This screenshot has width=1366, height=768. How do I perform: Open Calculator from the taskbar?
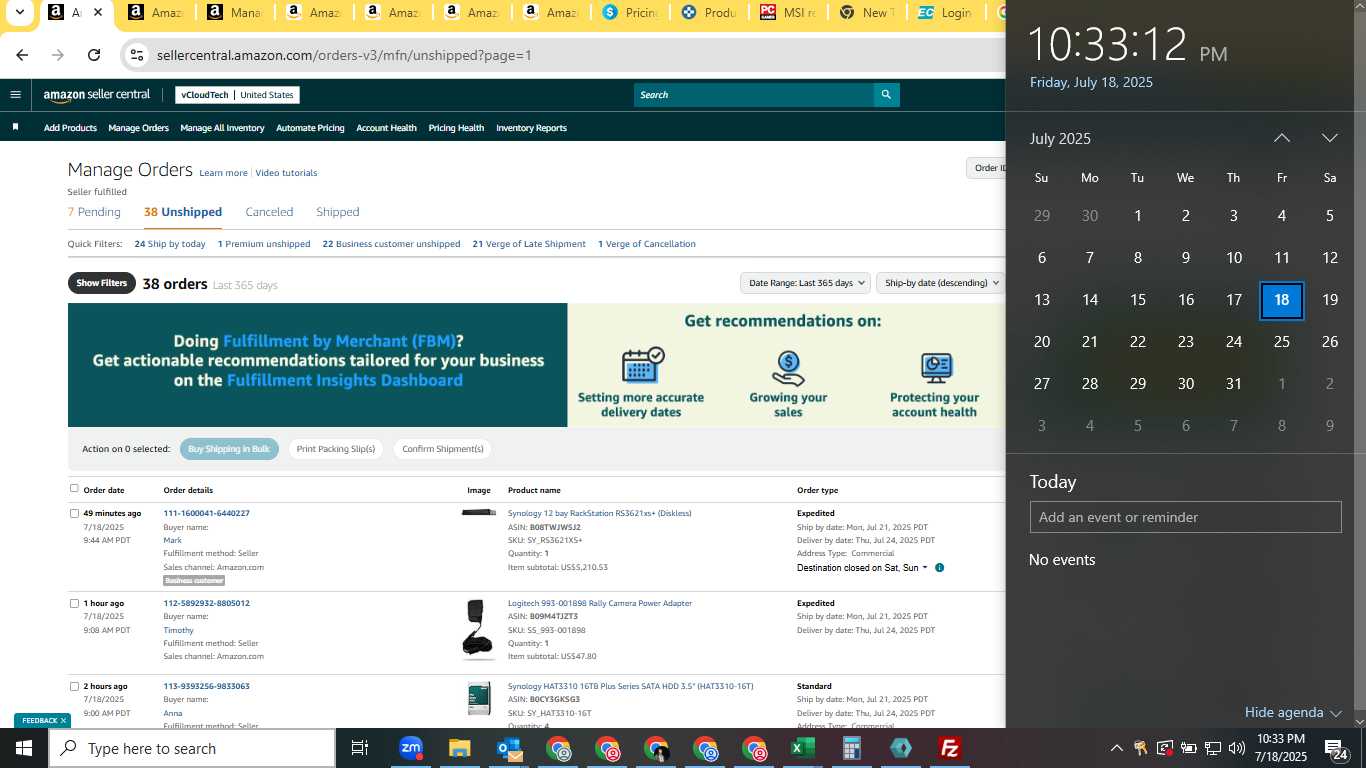[x=852, y=748]
